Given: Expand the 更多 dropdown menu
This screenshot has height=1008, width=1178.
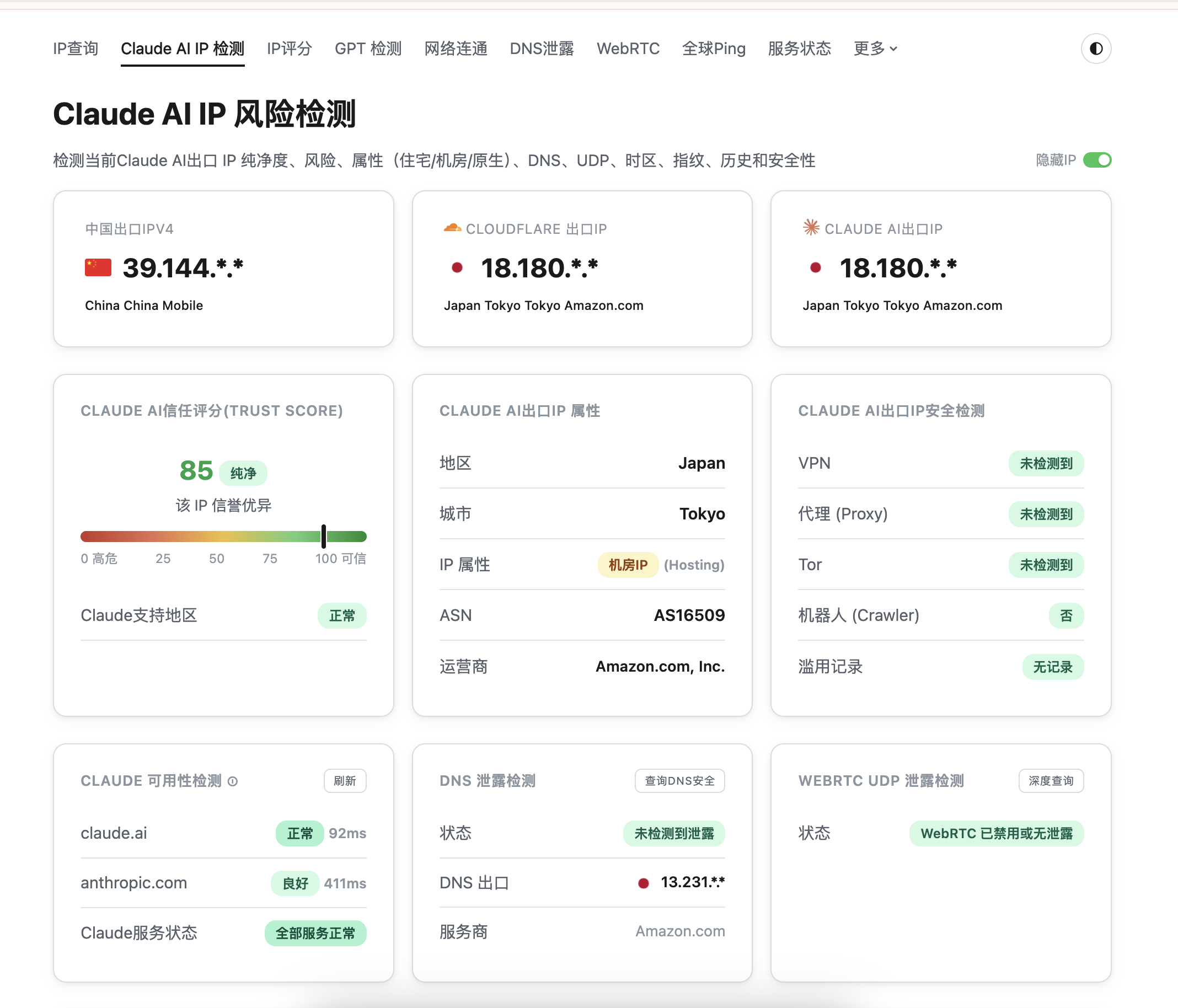Looking at the screenshot, I should [875, 49].
